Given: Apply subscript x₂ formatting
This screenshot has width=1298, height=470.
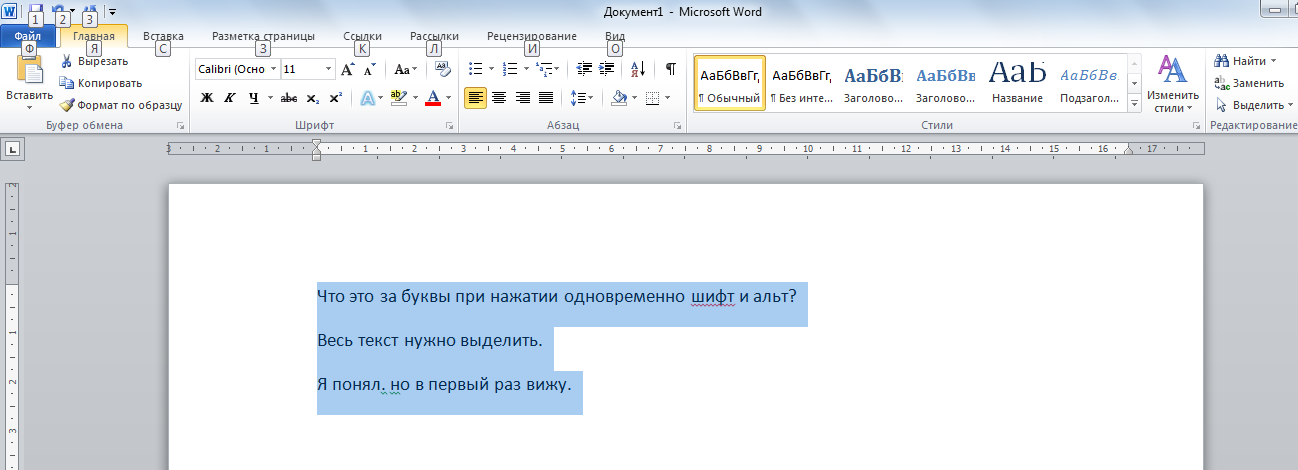Looking at the screenshot, I should click(313, 98).
